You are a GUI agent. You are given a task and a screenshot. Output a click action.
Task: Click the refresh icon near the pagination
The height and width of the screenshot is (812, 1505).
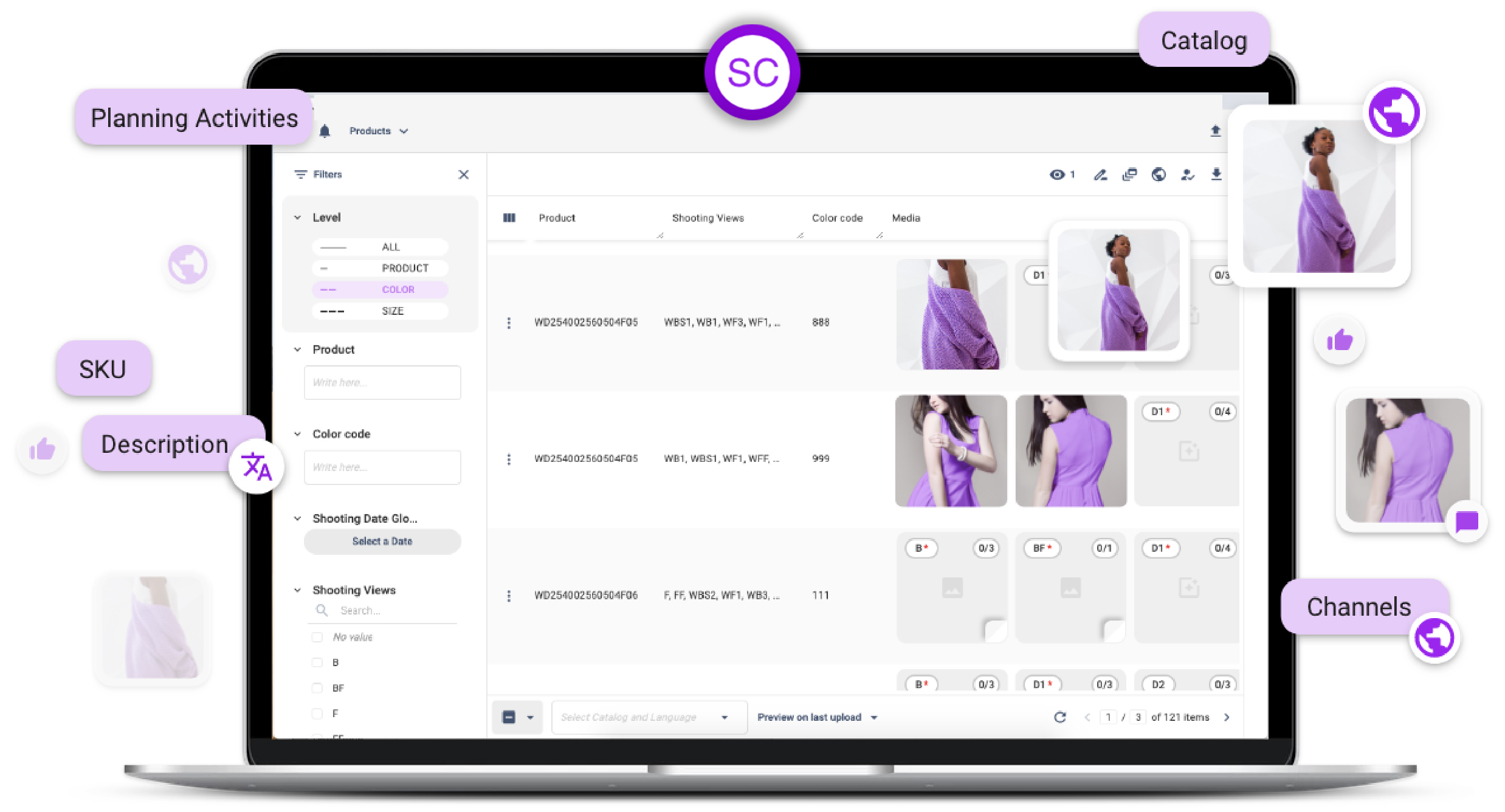click(1061, 717)
